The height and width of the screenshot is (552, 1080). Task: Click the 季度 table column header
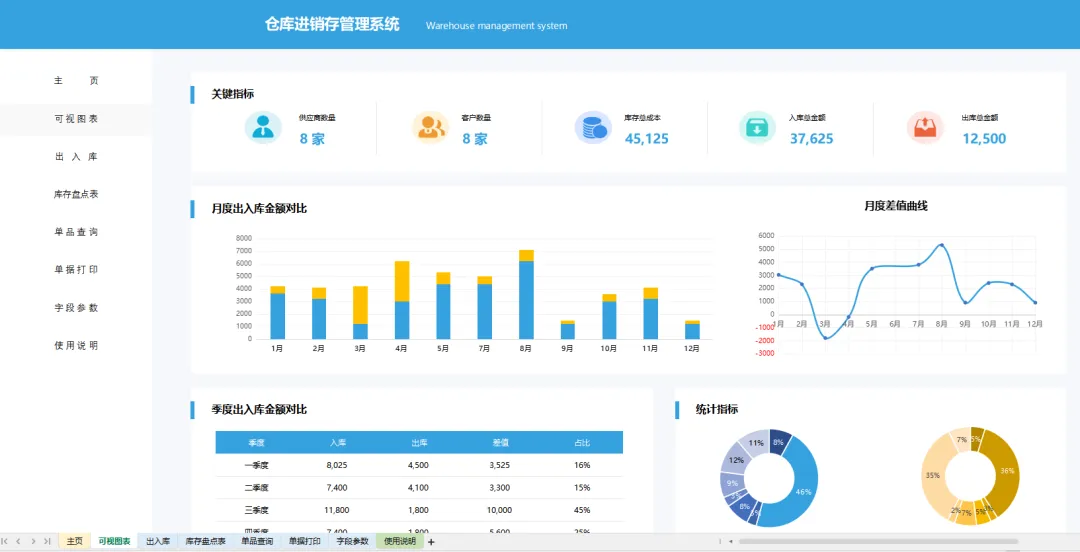point(256,442)
